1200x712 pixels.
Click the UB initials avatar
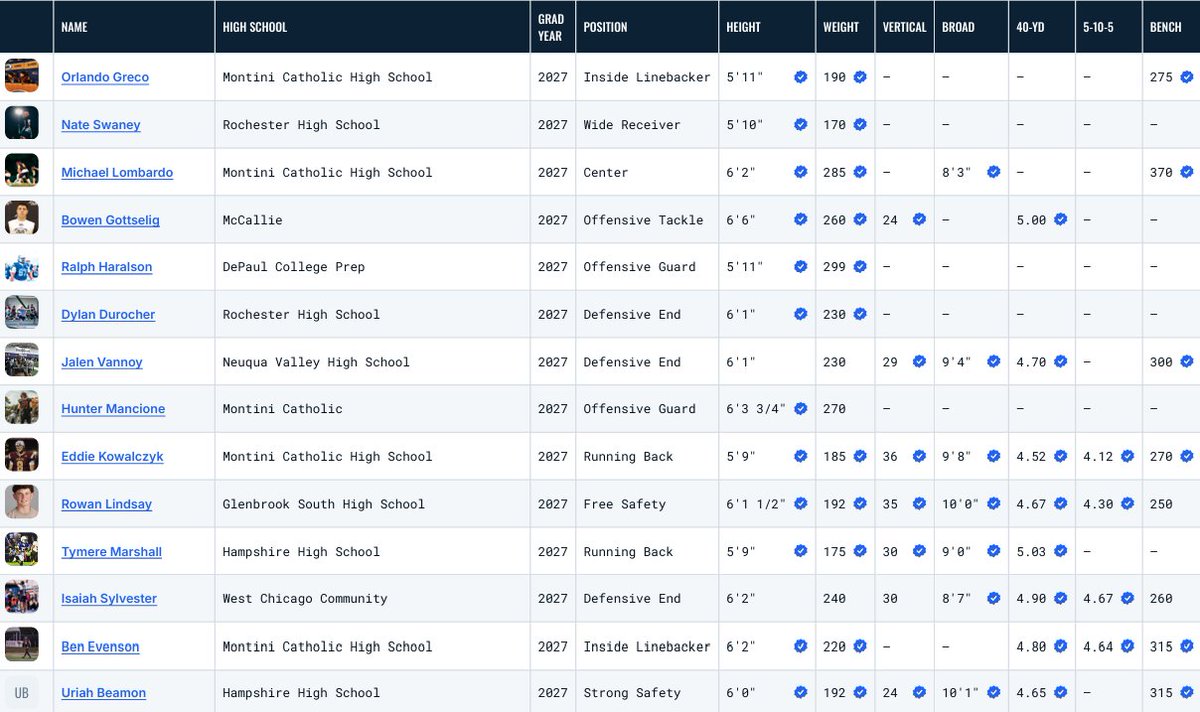(22, 692)
